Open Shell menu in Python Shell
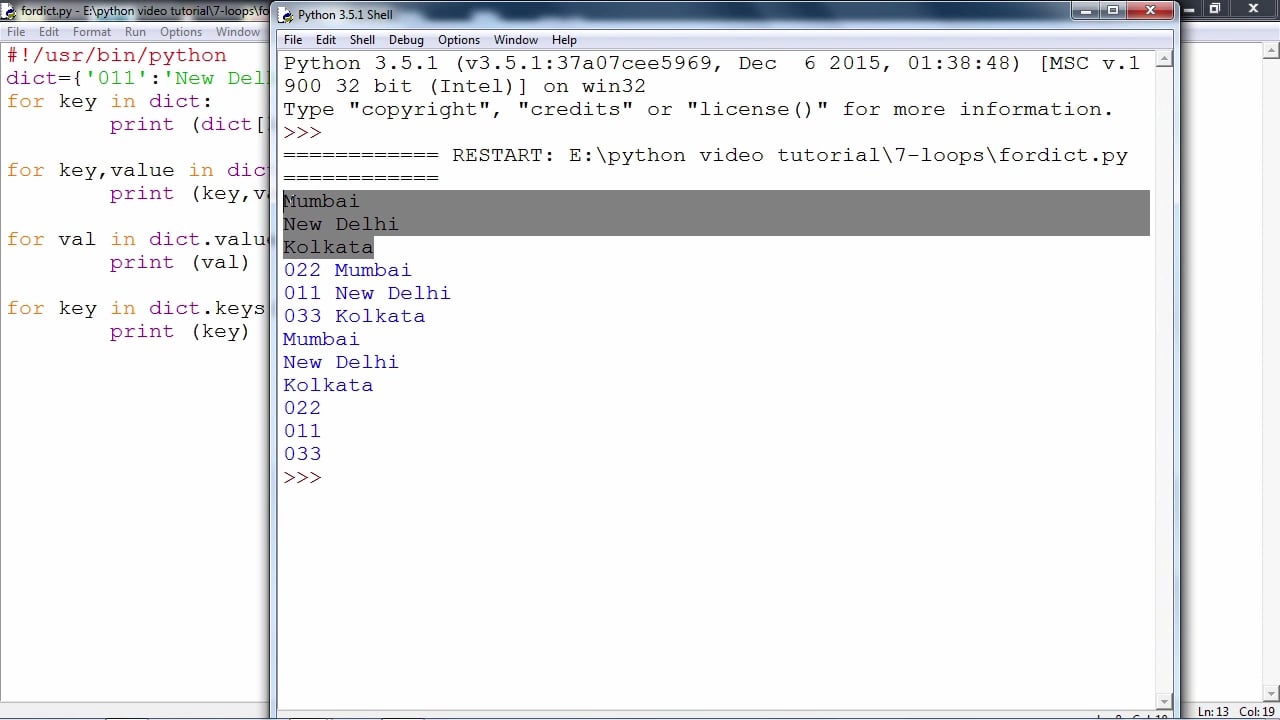 [362, 40]
